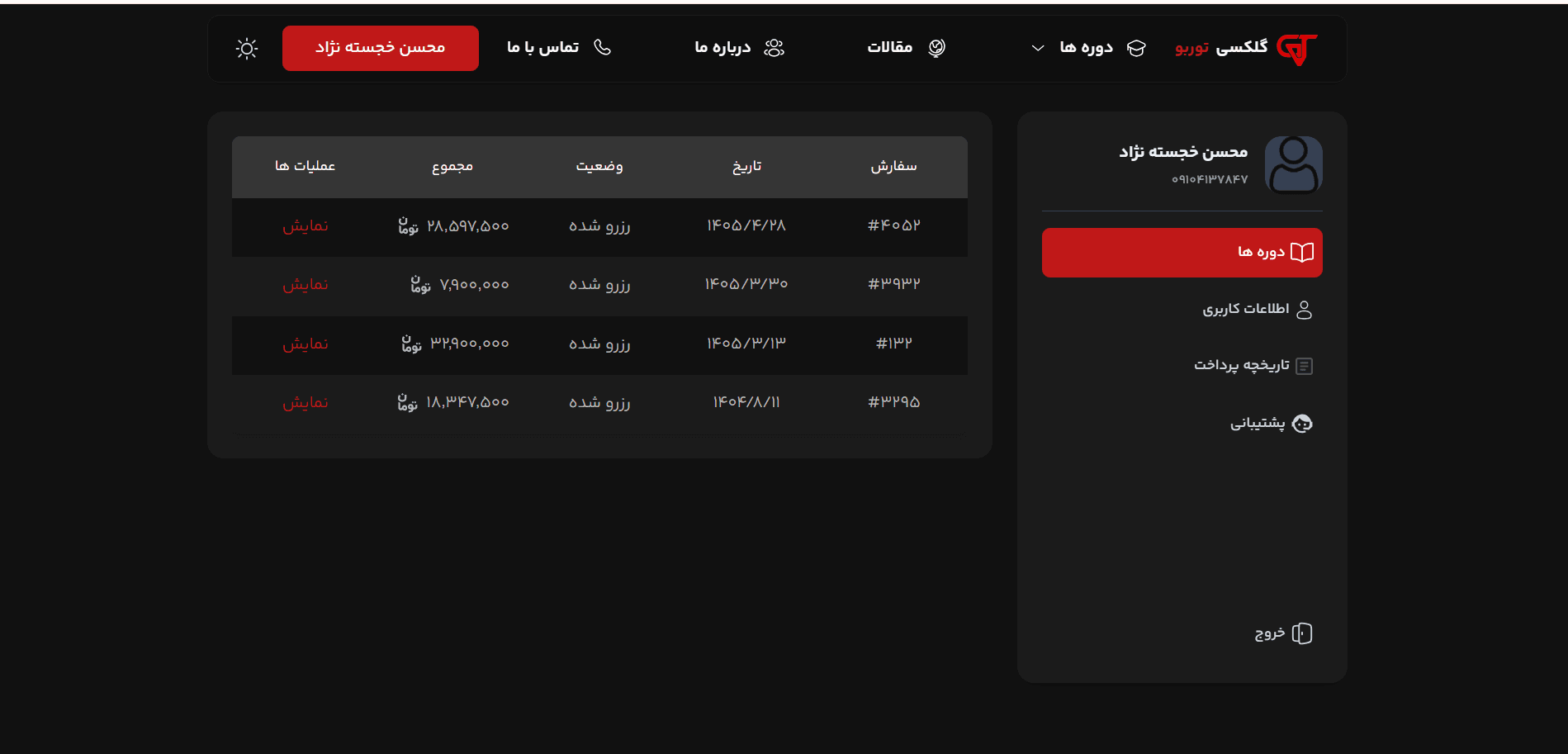1568x754 pixels.
Task: Click نمایش for order #۱۳۲
Action: [306, 344]
